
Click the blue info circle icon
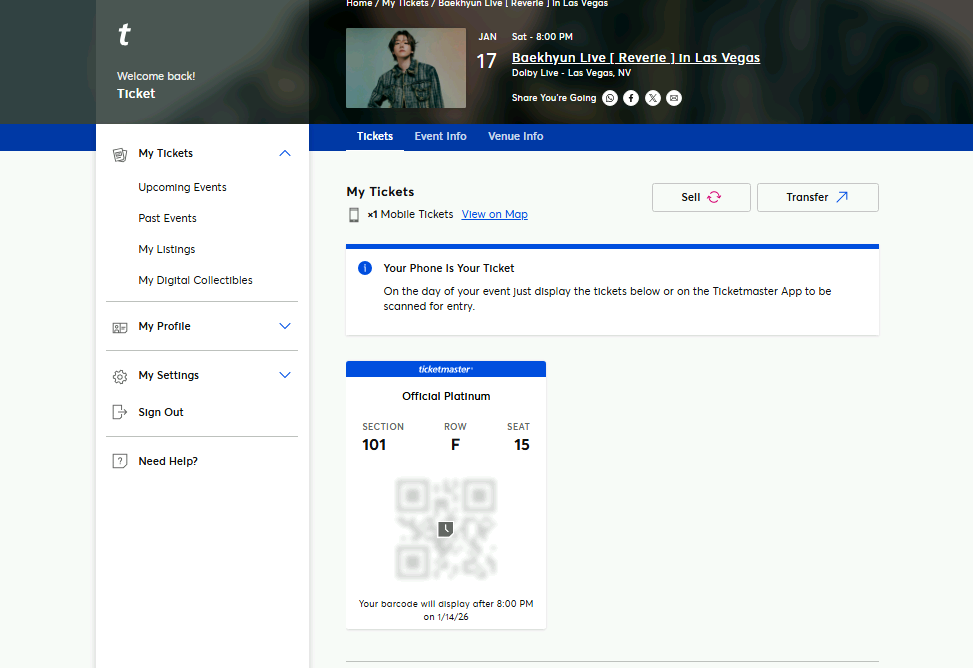pos(365,268)
